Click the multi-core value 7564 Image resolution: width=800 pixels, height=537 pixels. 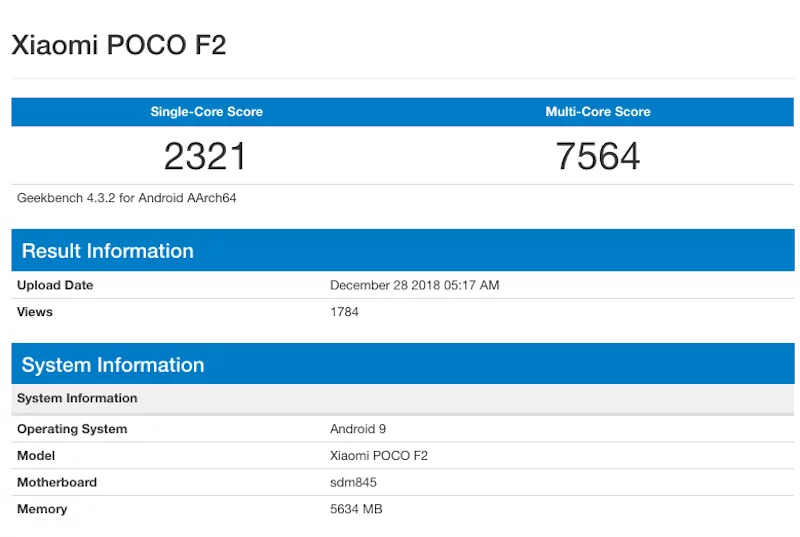point(597,156)
